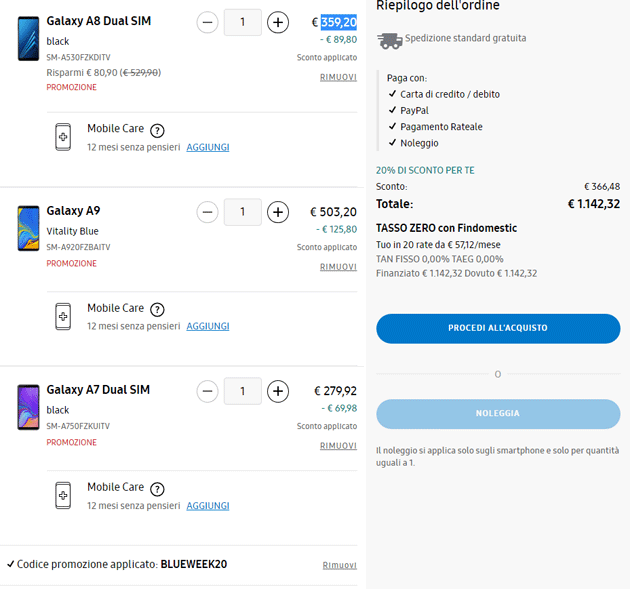Open Mobile Care help icon under Galaxy A7
The image size is (630, 589).
(x=157, y=488)
